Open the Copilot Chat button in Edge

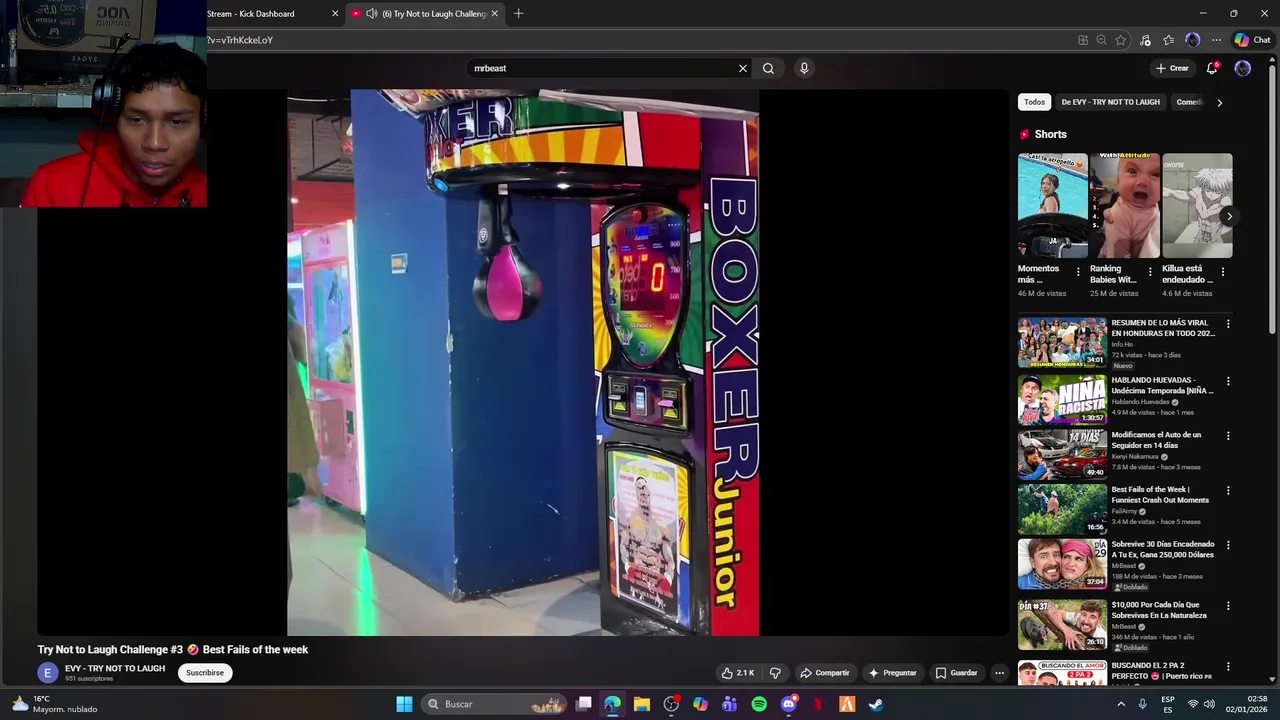1252,40
